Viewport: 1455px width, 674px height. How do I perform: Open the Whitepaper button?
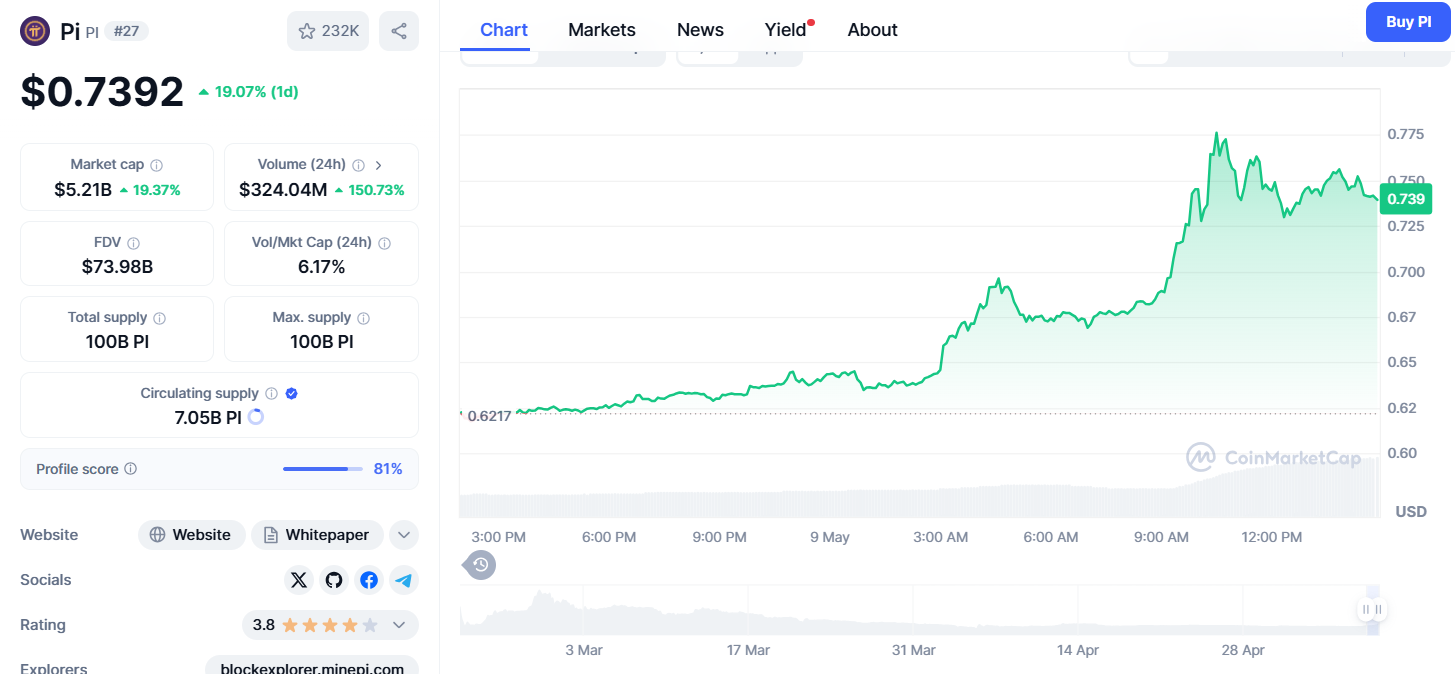click(317, 535)
